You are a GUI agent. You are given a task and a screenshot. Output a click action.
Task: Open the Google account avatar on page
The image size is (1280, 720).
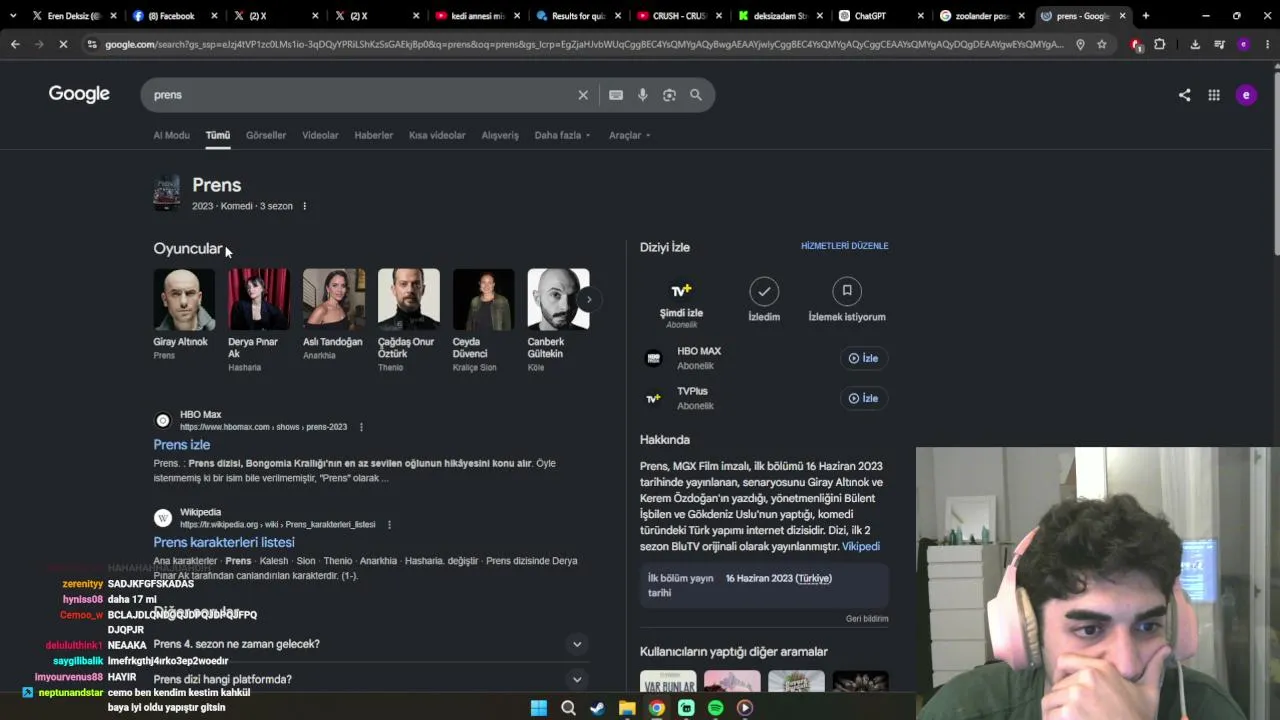[x=1246, y=95]
